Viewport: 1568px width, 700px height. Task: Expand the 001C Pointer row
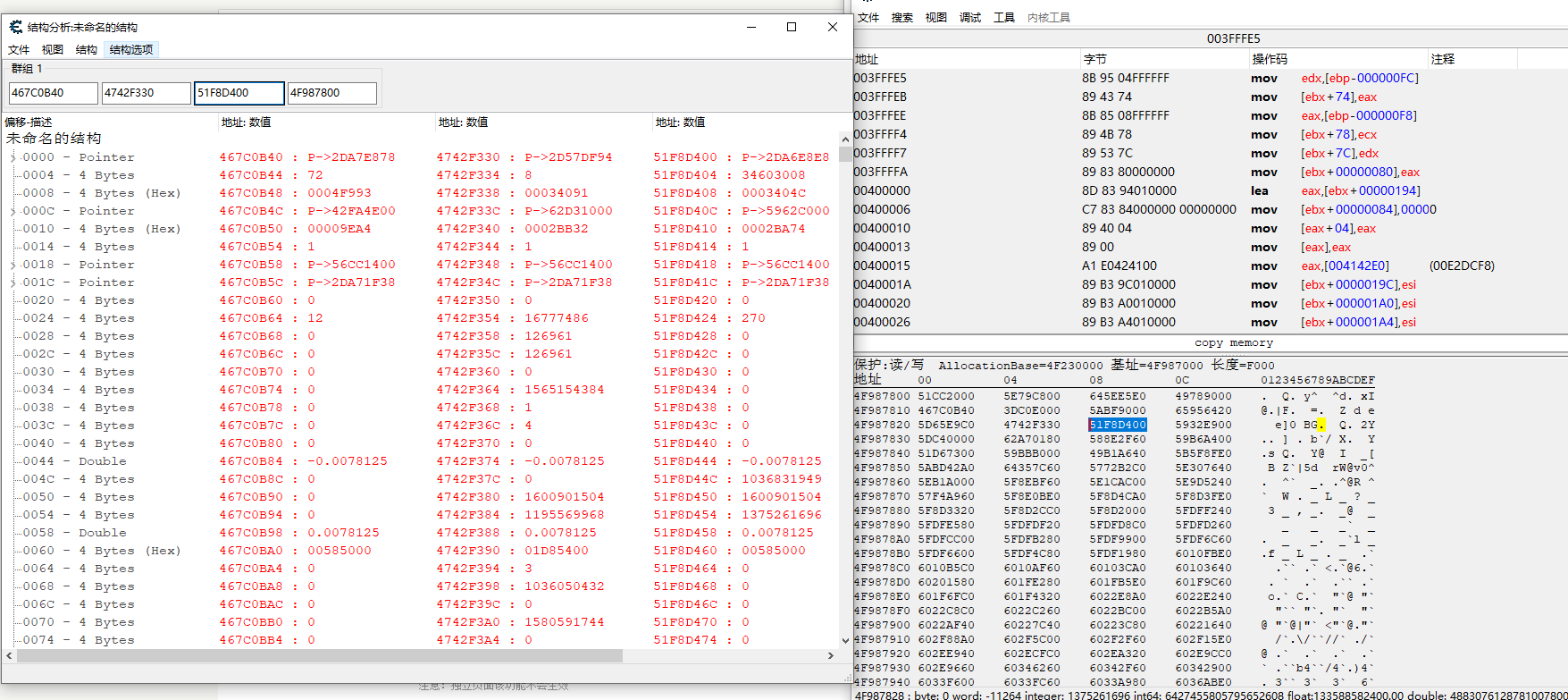(x=13, y=283)
